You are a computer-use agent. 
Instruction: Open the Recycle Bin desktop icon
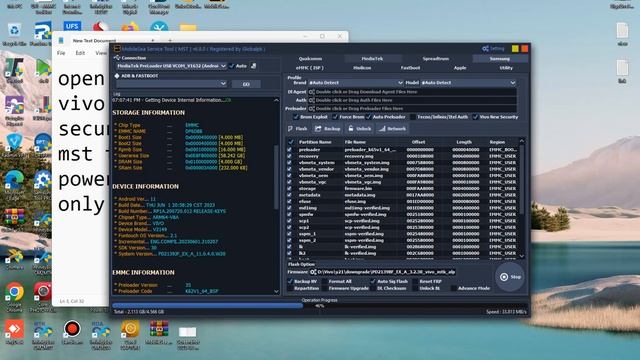coord(14,31)
